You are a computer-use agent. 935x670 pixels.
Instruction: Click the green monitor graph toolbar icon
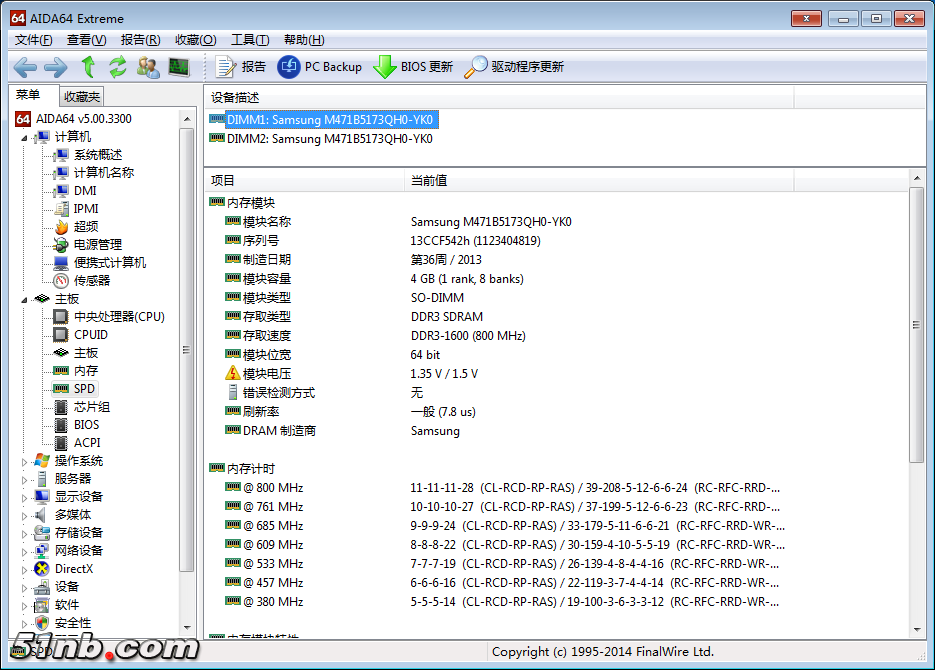[x=178, y=67]
